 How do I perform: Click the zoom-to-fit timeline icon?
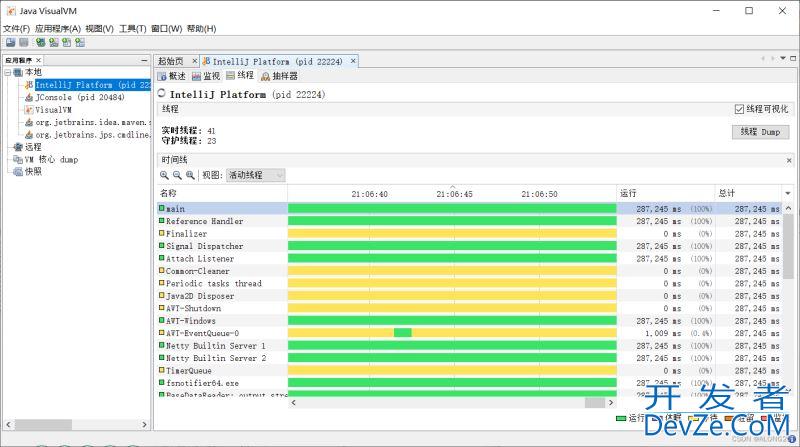click(x=190, y=175)
